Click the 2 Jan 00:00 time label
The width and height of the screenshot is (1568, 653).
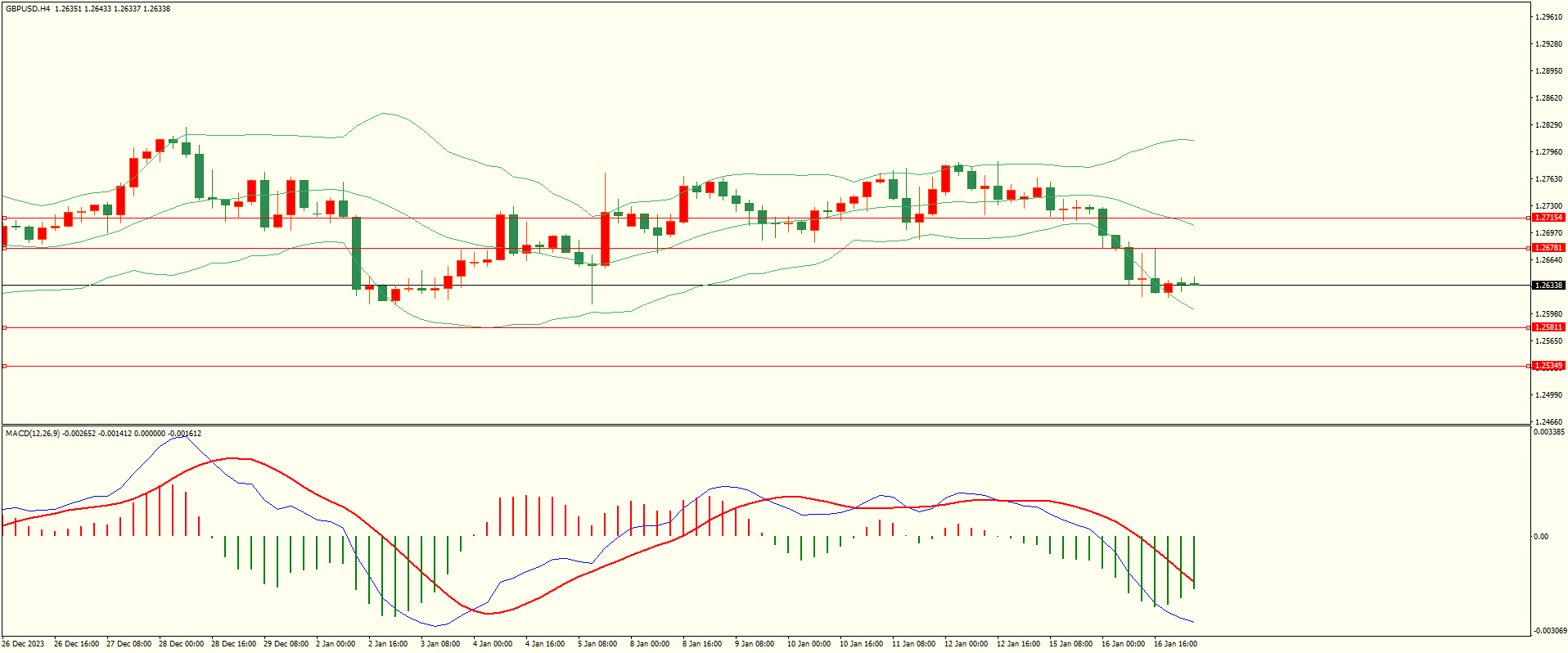[336, 644]
